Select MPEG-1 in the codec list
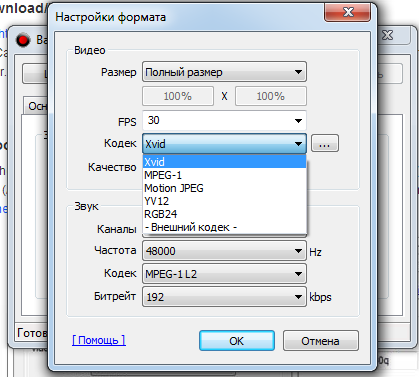419x377 pixels. click(x=224, y=175)
